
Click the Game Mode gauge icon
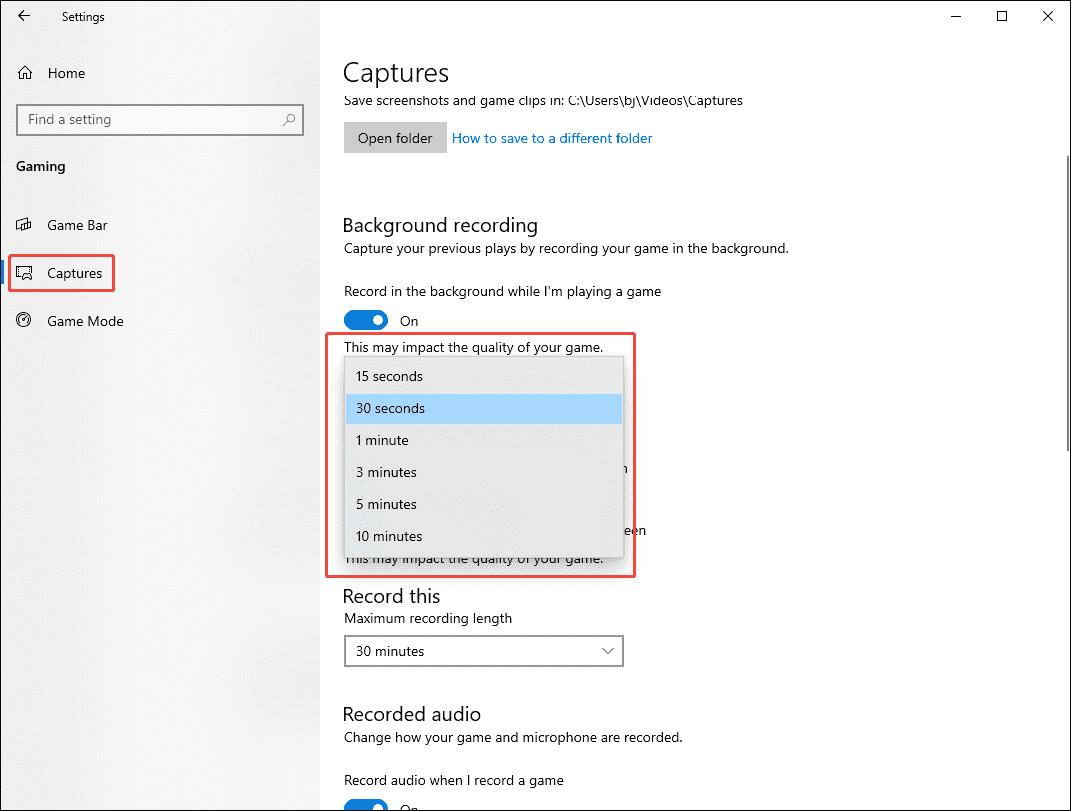tap(24, 320)
